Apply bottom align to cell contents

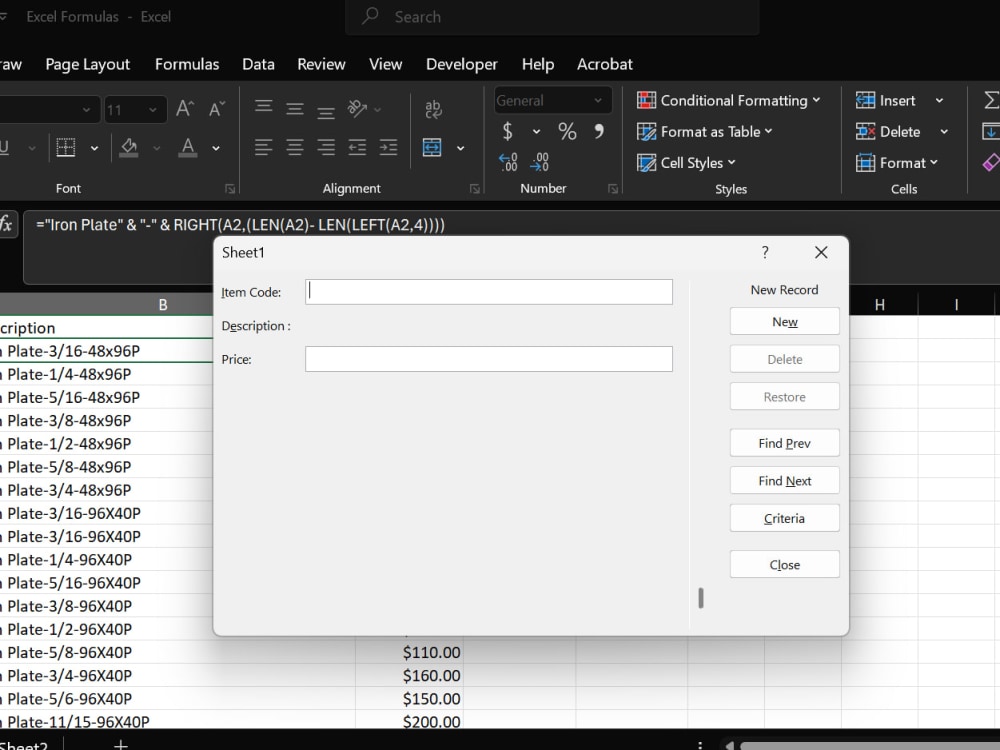tap(326, 112)
